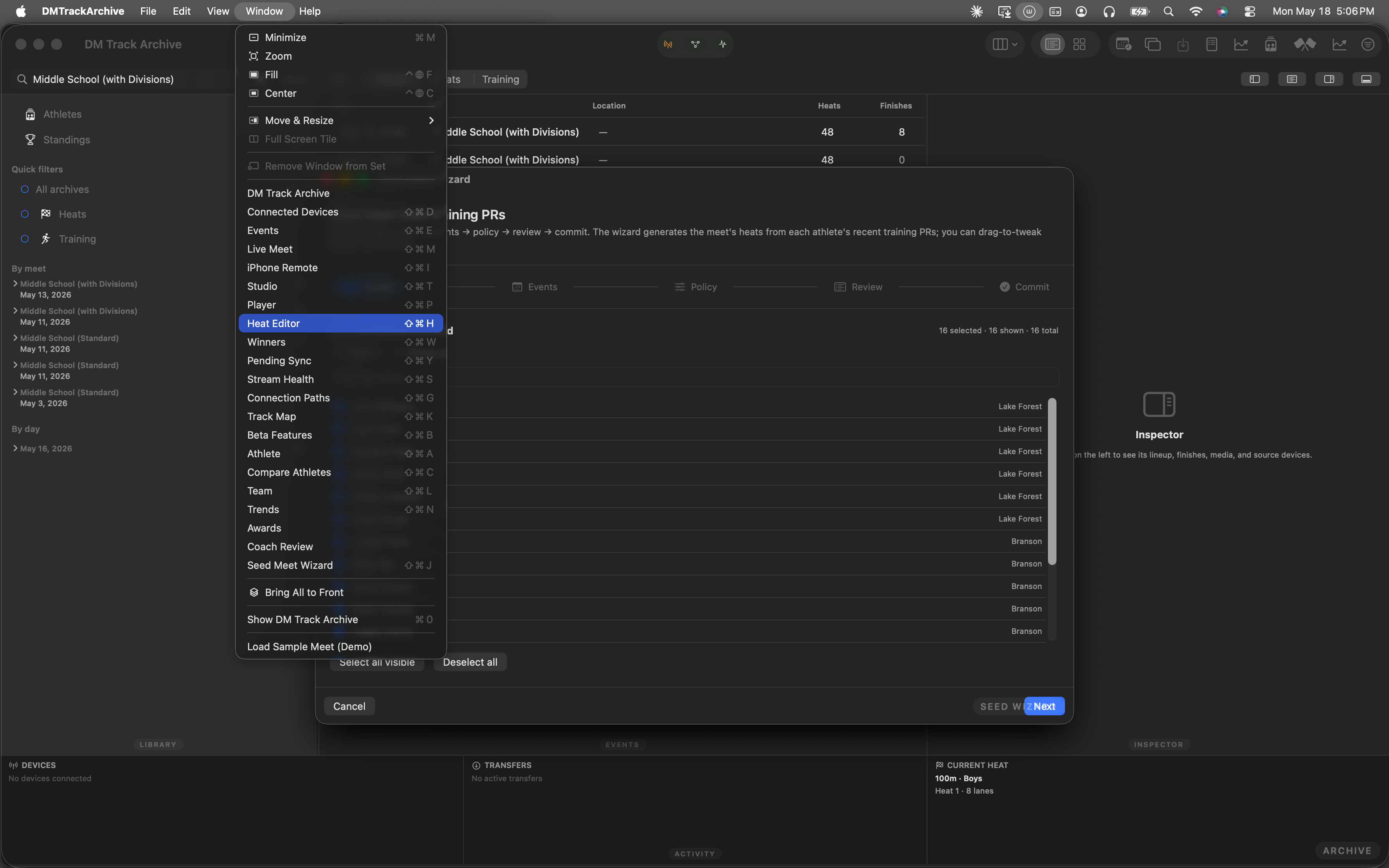Click the Siri menu bar icon

(1223, 12)
